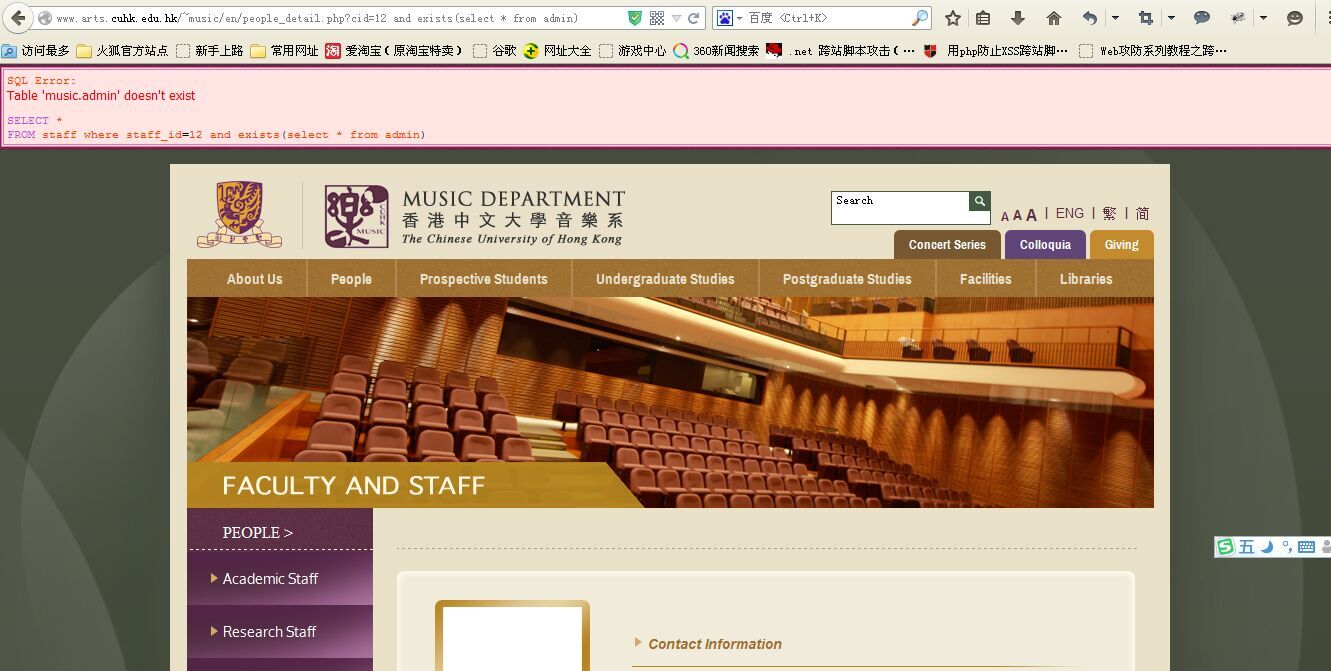Screen dimensions: 1331x671
Task: Open the Web攻防系列教程 bookmark
Action: pos(1152,50)
